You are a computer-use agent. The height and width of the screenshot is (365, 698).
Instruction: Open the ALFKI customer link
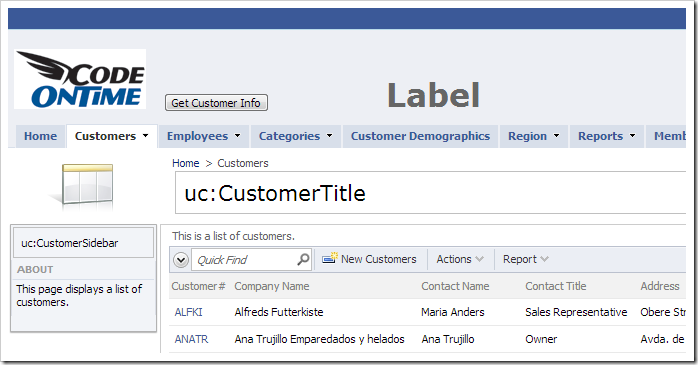pos(188,312)
